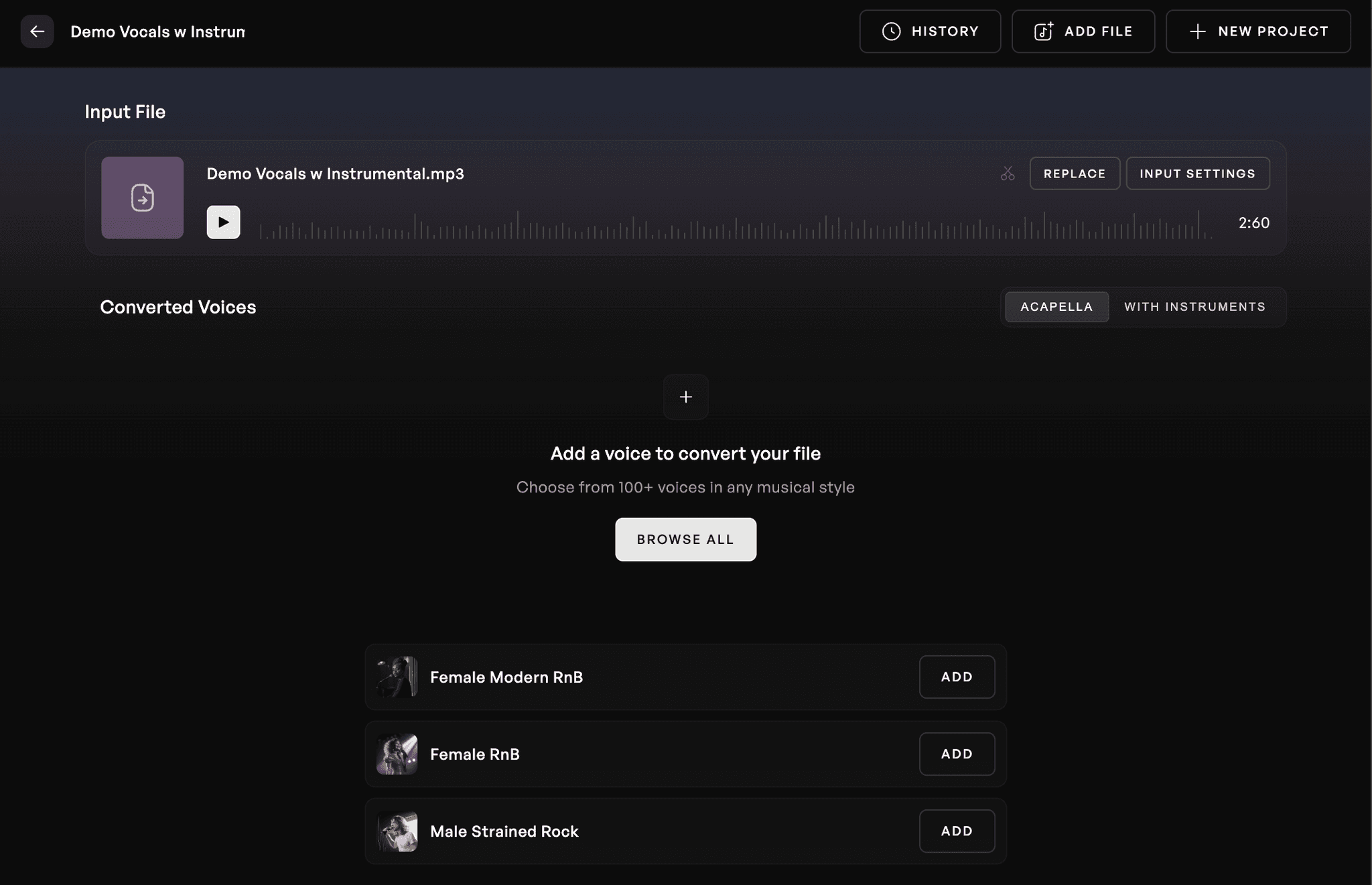
Task: Click the back arrow icon
Action: click(38, 31)
